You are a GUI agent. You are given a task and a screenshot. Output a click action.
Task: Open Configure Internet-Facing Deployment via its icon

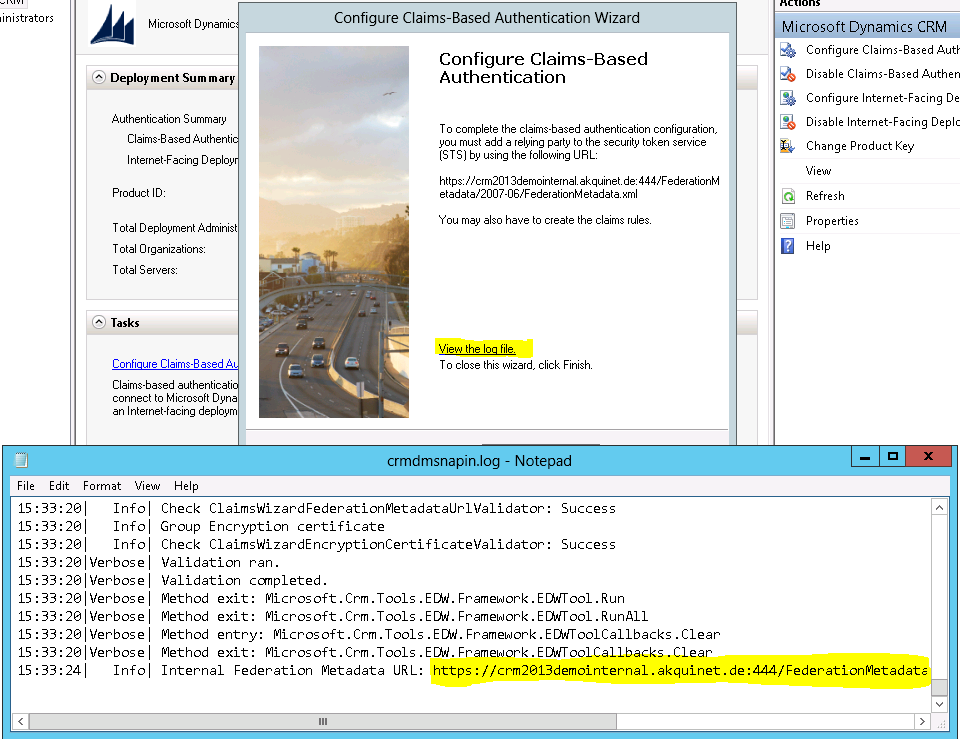click(x=786, y=99)
